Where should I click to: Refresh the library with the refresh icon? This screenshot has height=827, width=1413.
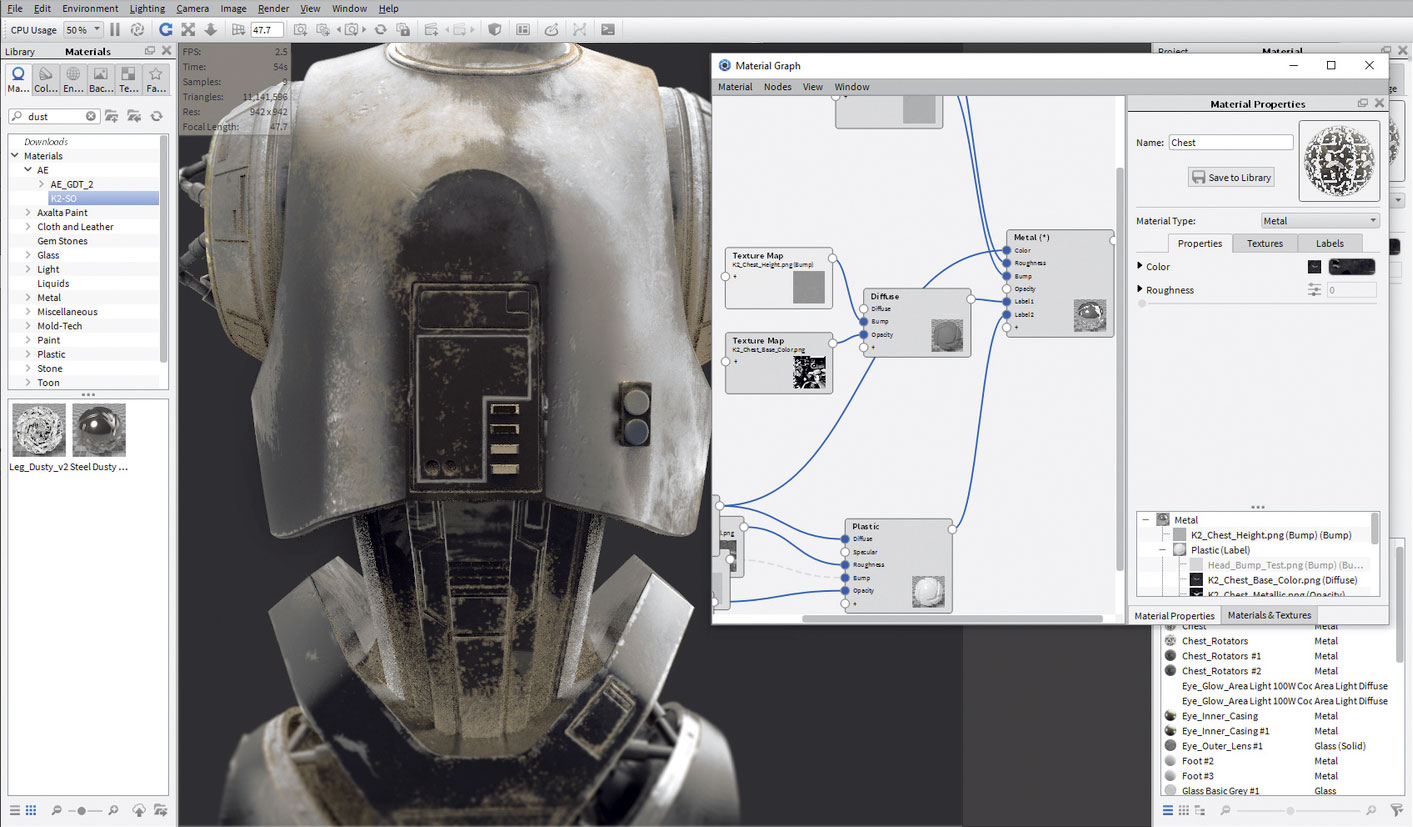click(x=156, y=116)
